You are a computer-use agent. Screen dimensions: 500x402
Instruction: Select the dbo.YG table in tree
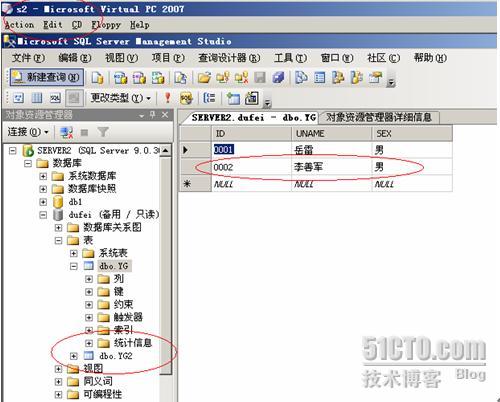click(114, 266)
